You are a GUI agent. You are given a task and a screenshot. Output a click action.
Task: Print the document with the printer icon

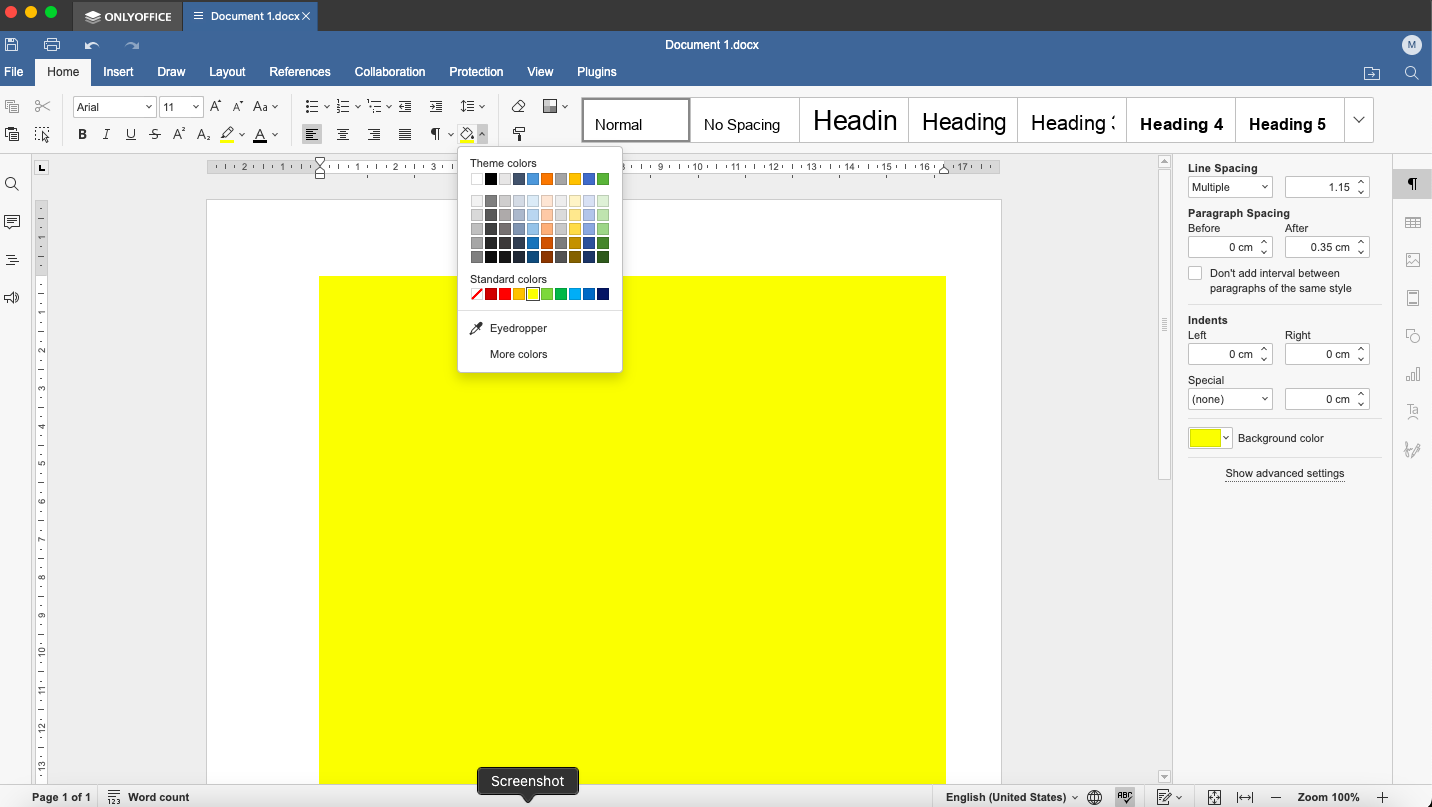tap(52, 44)
